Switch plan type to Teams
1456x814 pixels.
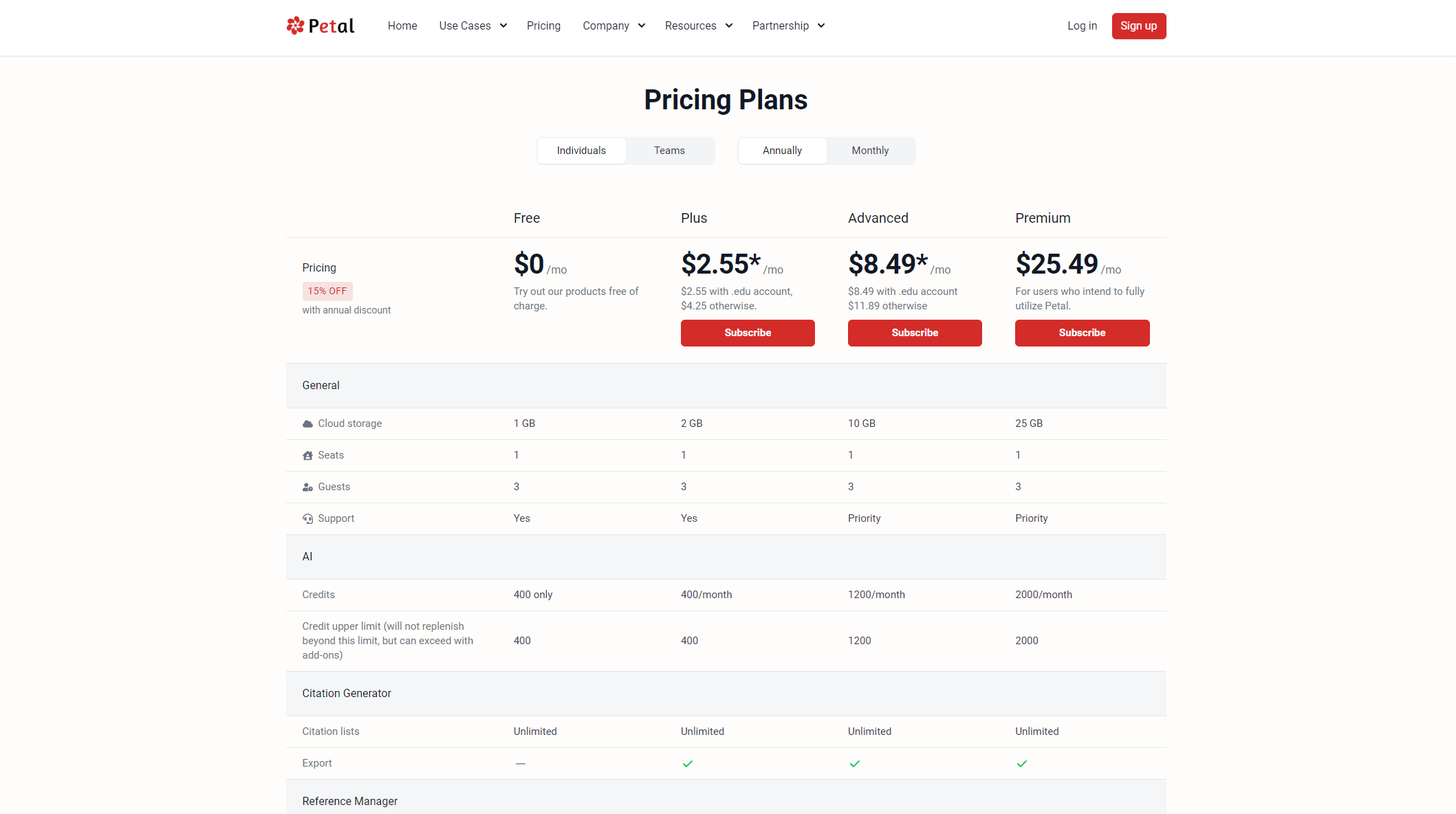(669, 151)
